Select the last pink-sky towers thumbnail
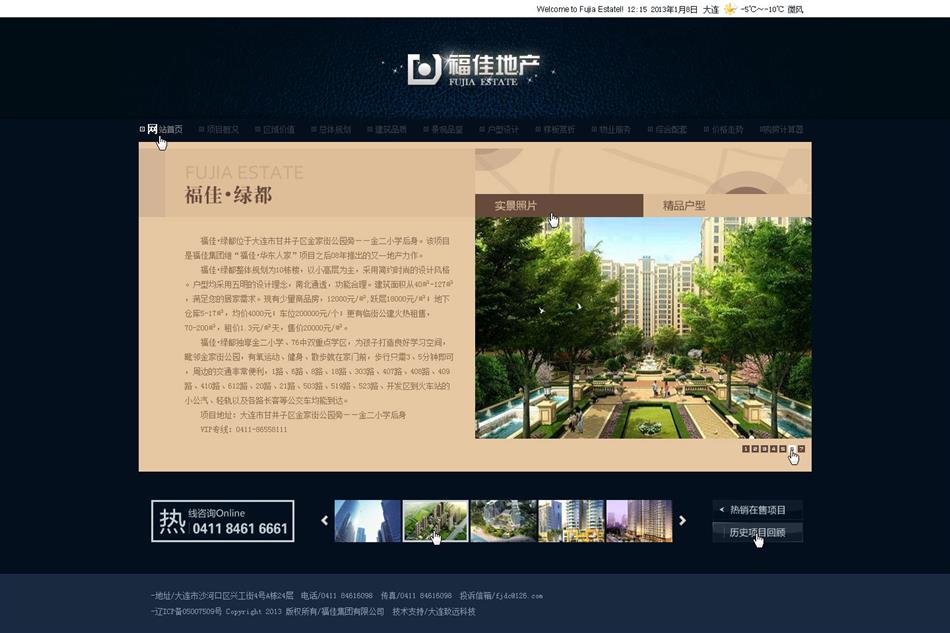Viewport: 950px width, 633px height. pyautogui.click(x=638, y=521)
